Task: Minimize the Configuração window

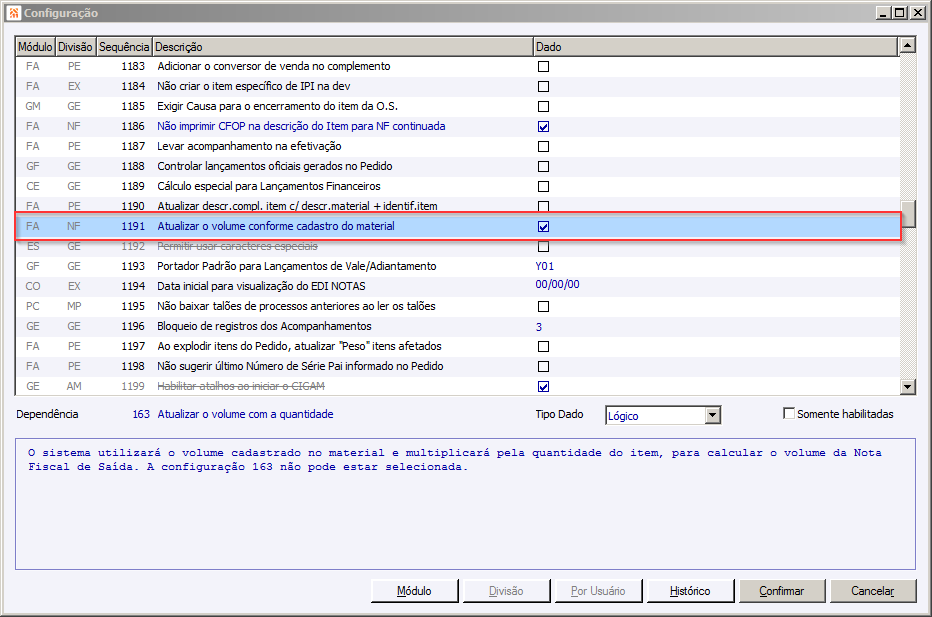Action: [x=883, y=13]
